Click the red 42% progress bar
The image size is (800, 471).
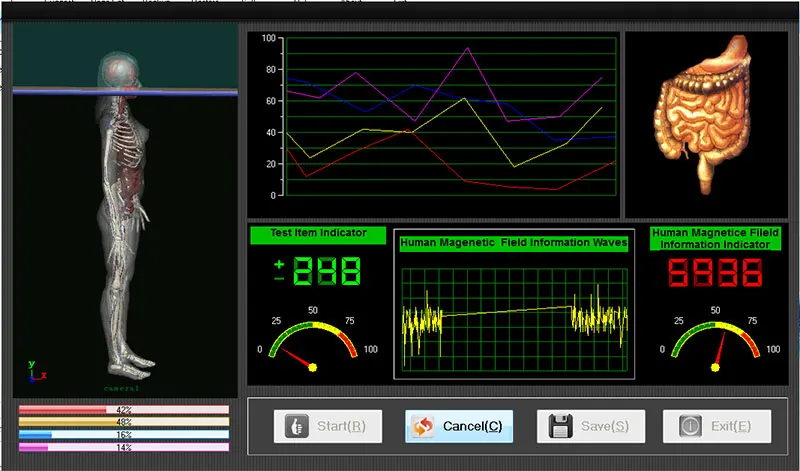coord(124,410)
